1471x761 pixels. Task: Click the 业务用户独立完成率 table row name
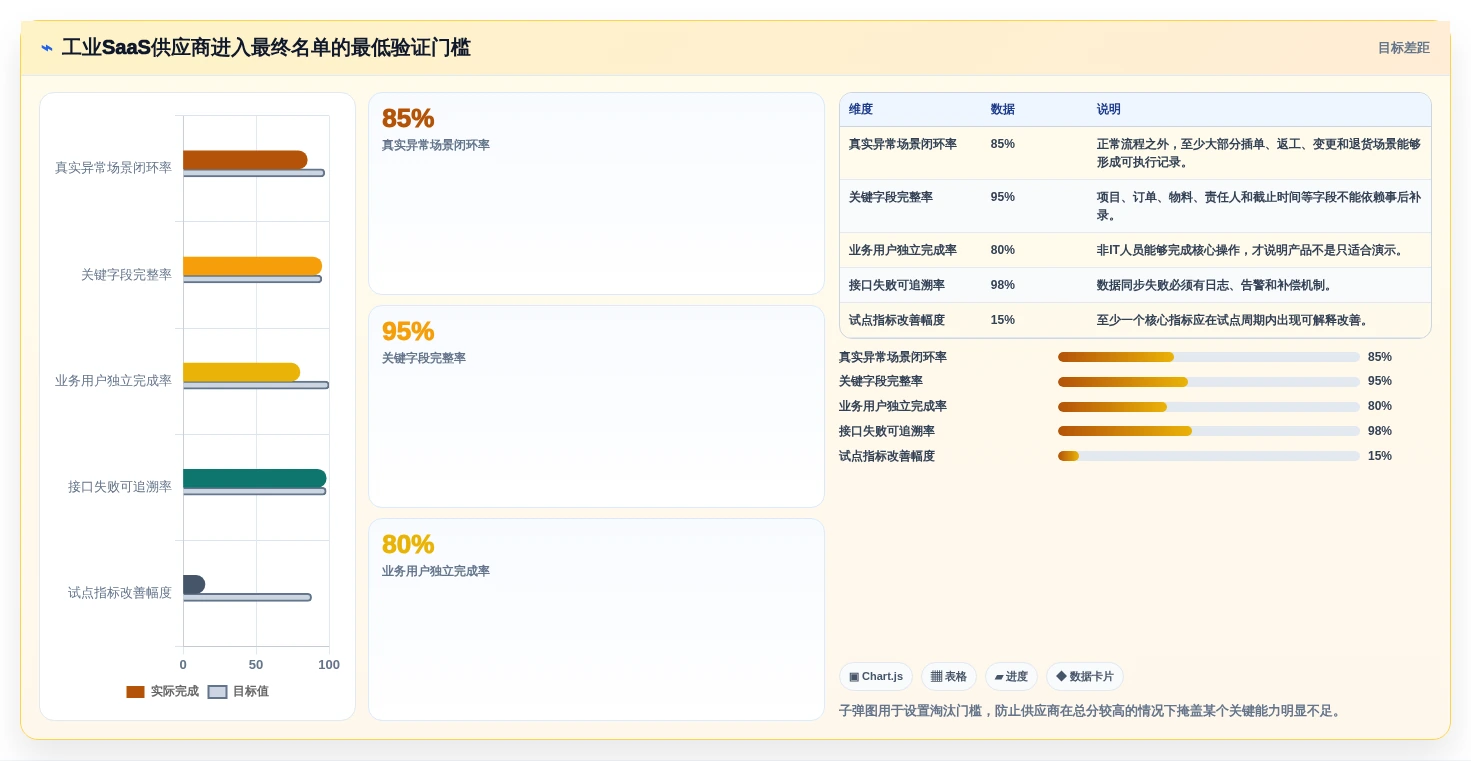tap(903, 250)
